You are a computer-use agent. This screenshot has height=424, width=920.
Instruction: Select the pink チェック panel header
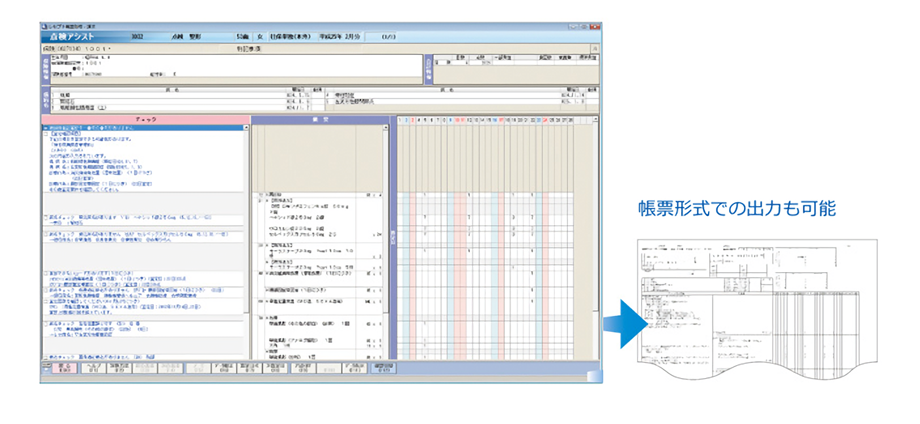[x=144, y=119]
